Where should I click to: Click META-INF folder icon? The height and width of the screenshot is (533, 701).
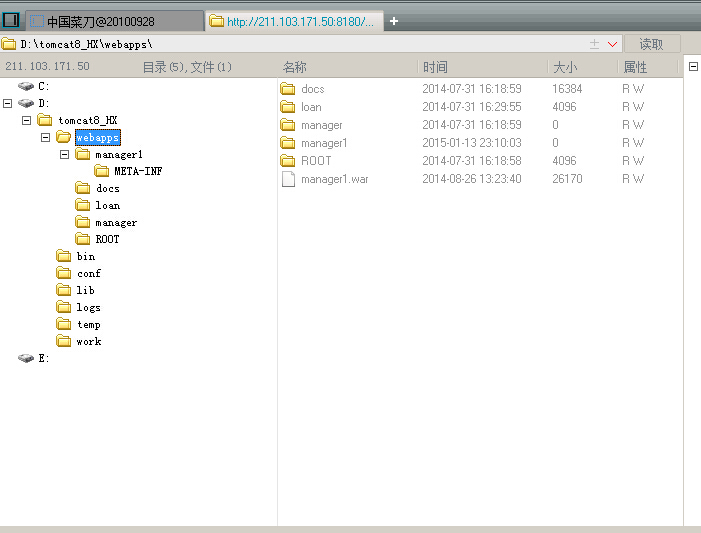coord(101,171)
